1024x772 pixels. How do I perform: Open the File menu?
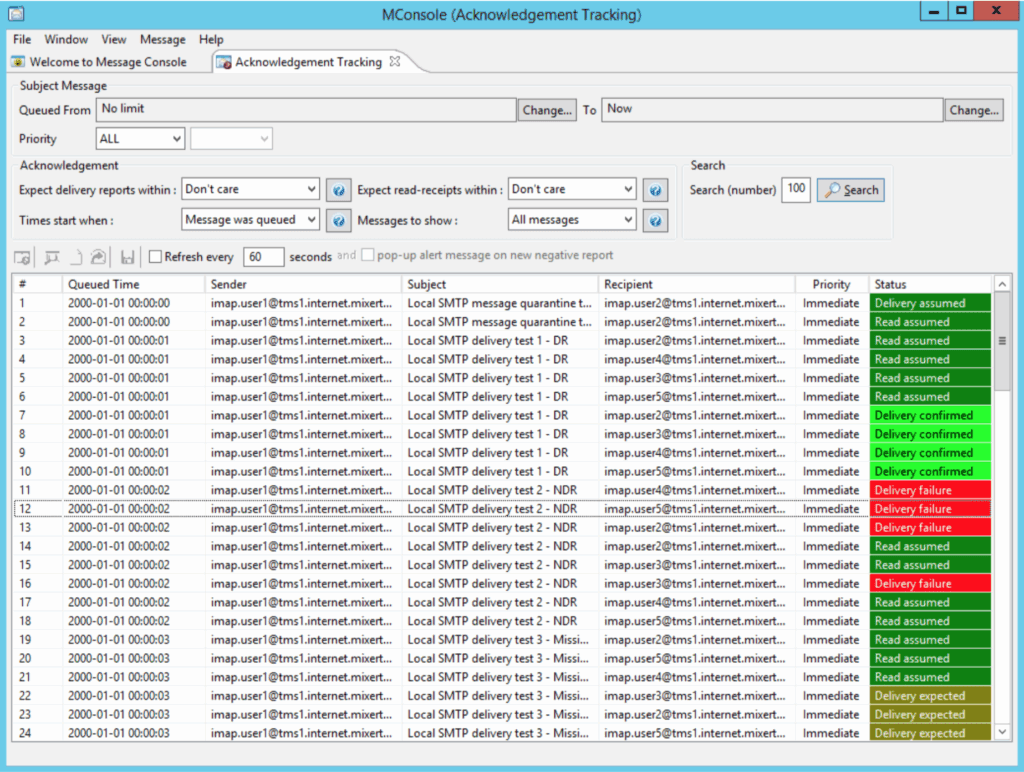coord(22,39)
